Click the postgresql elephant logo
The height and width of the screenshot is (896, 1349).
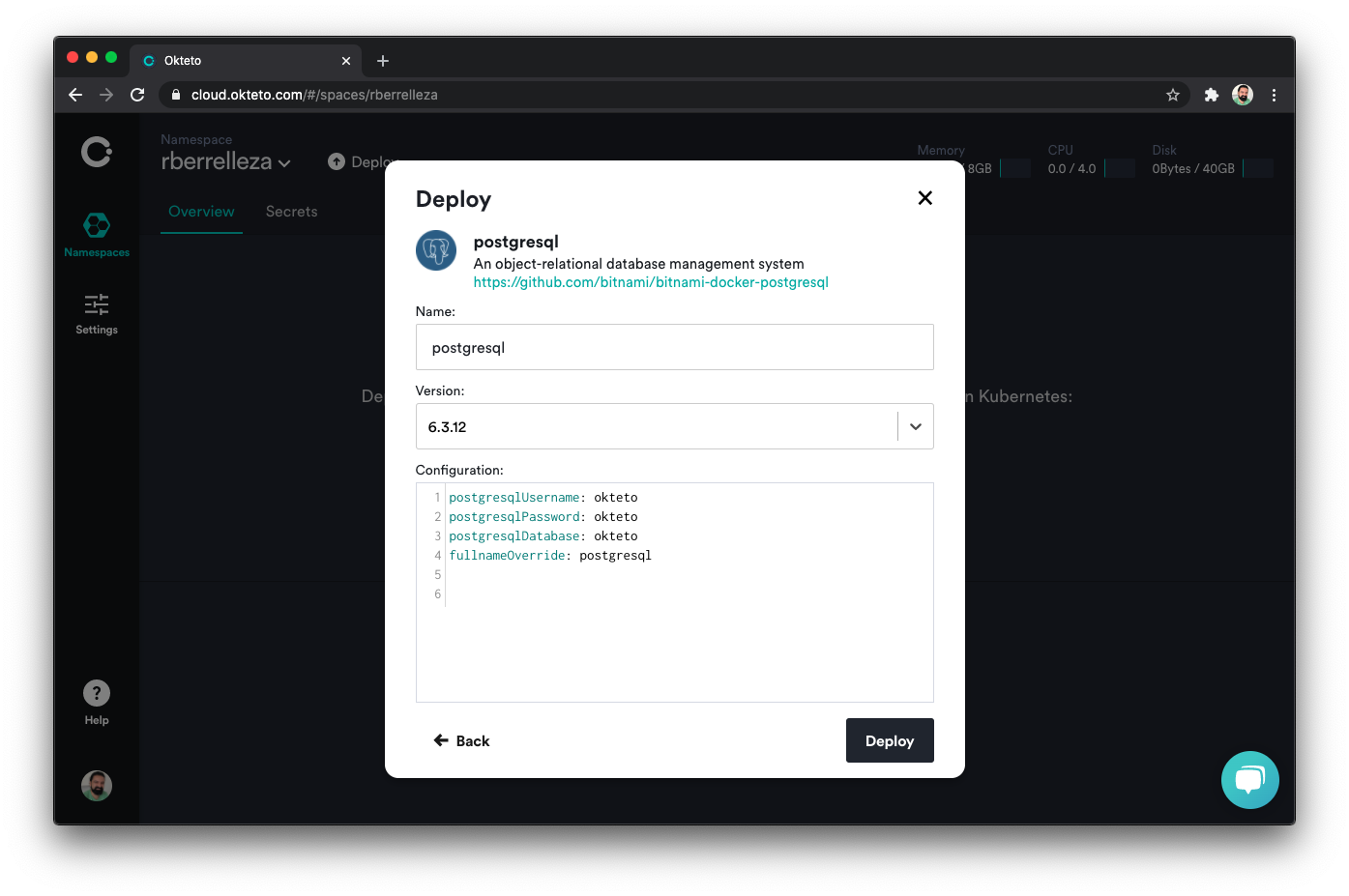point(436,250)
